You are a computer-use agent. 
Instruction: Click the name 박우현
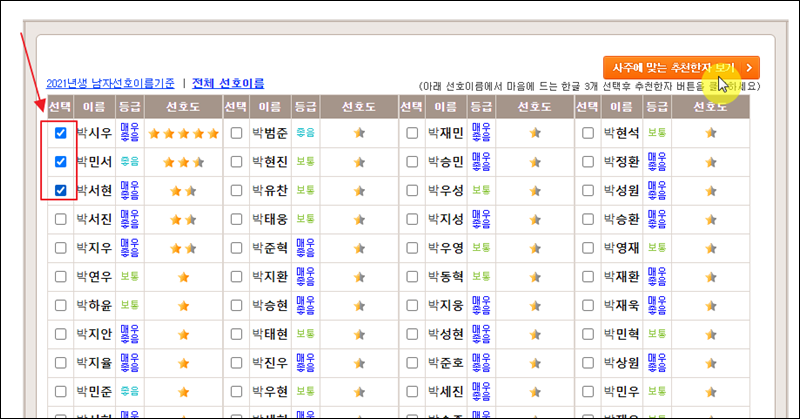tap(270, 391)
